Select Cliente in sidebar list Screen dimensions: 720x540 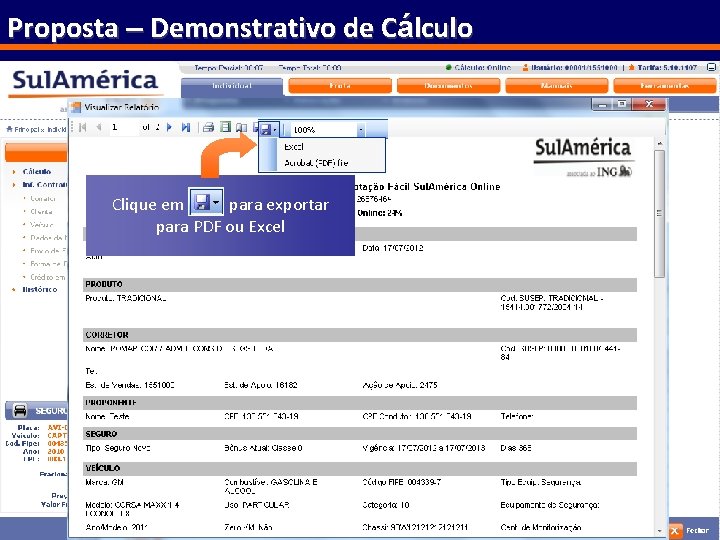point(41,212)
